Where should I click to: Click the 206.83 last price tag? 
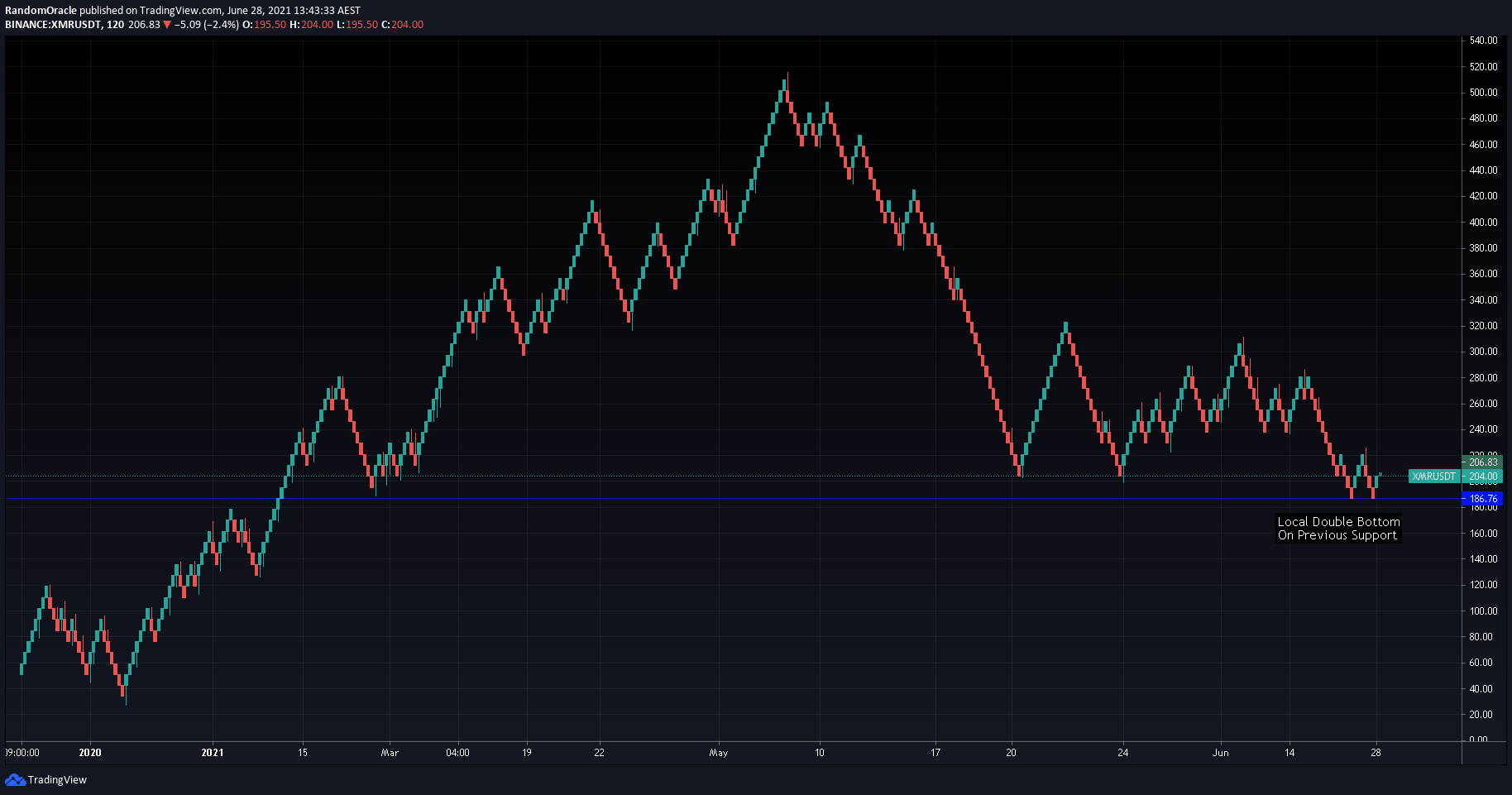[x=1482, y=462]
